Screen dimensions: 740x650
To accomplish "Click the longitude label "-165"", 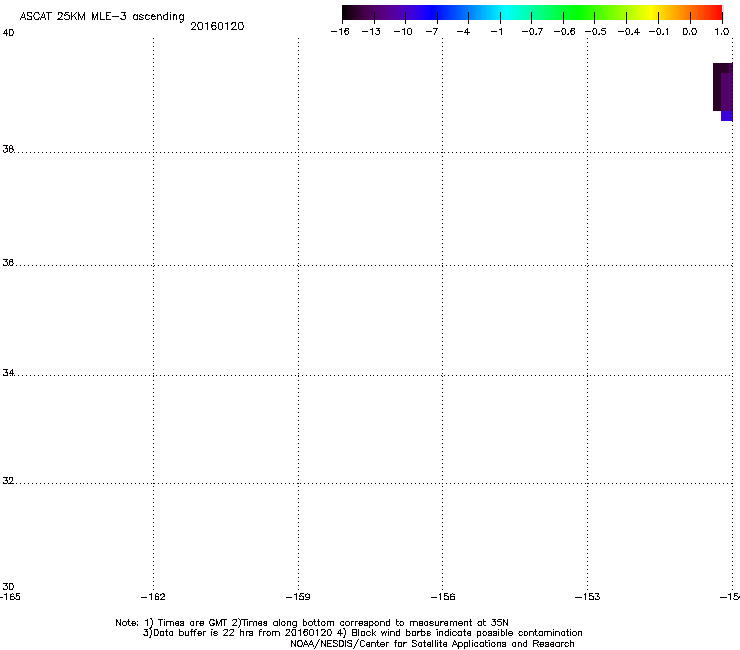I will pos(10,597).
